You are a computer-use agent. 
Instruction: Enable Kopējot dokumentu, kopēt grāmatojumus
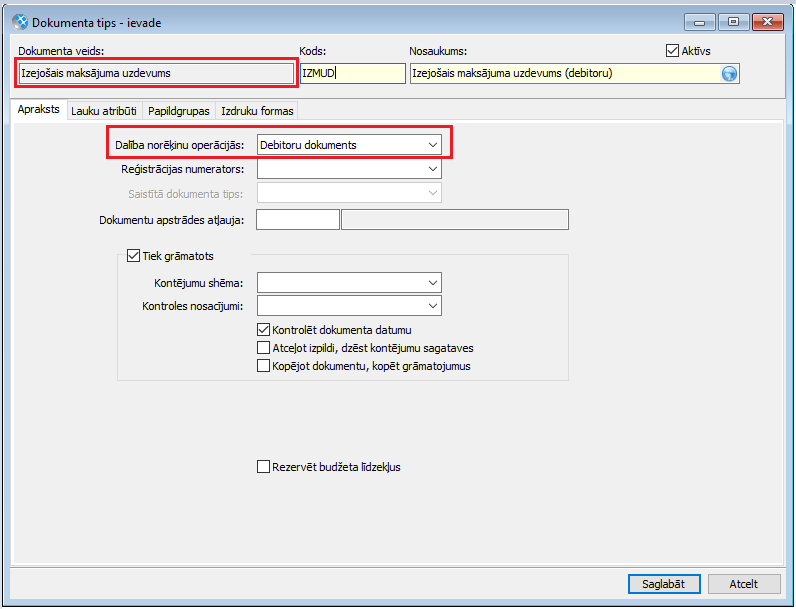[x=263, y=366]
